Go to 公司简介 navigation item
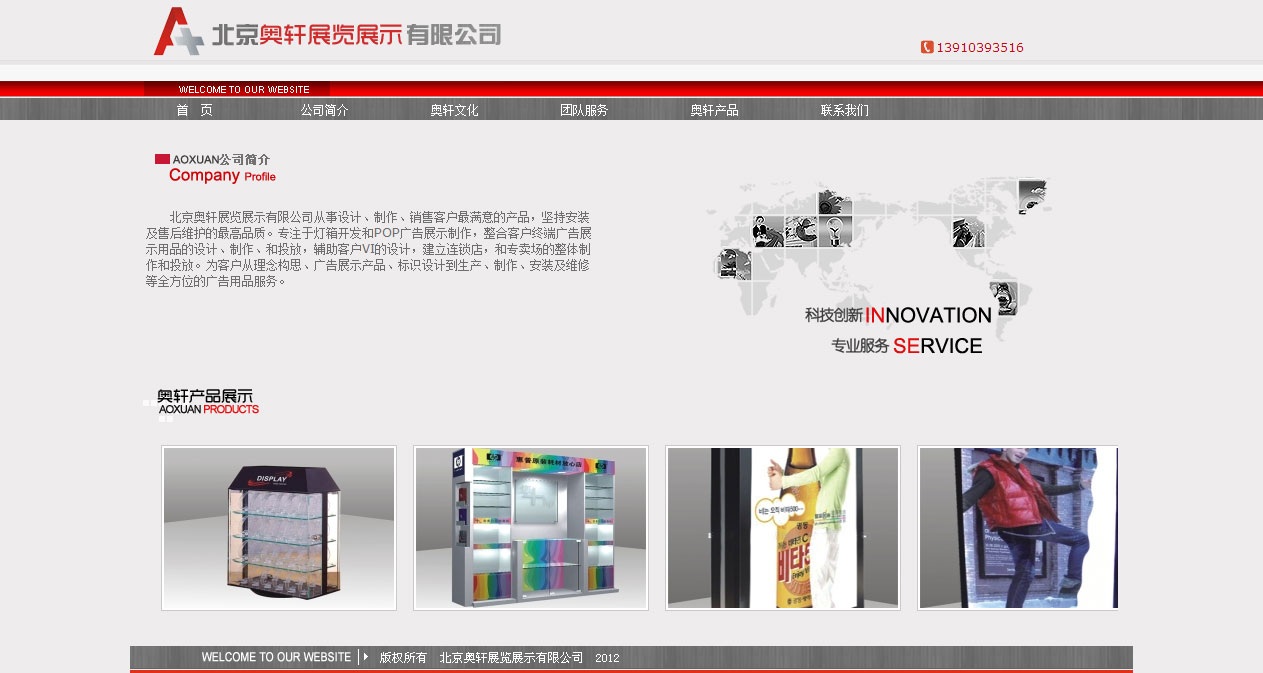Screen dimensions: 1263x673 324,110
